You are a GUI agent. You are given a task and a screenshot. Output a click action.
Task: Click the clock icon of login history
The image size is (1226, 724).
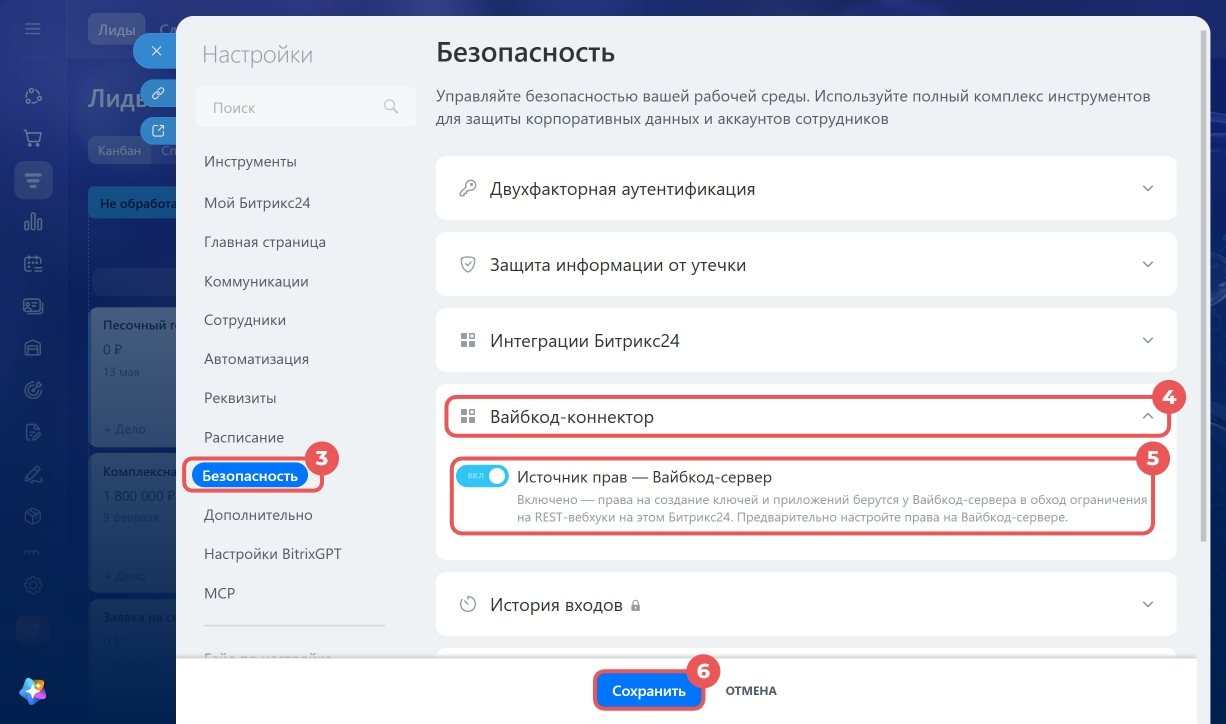coord(467,605)
